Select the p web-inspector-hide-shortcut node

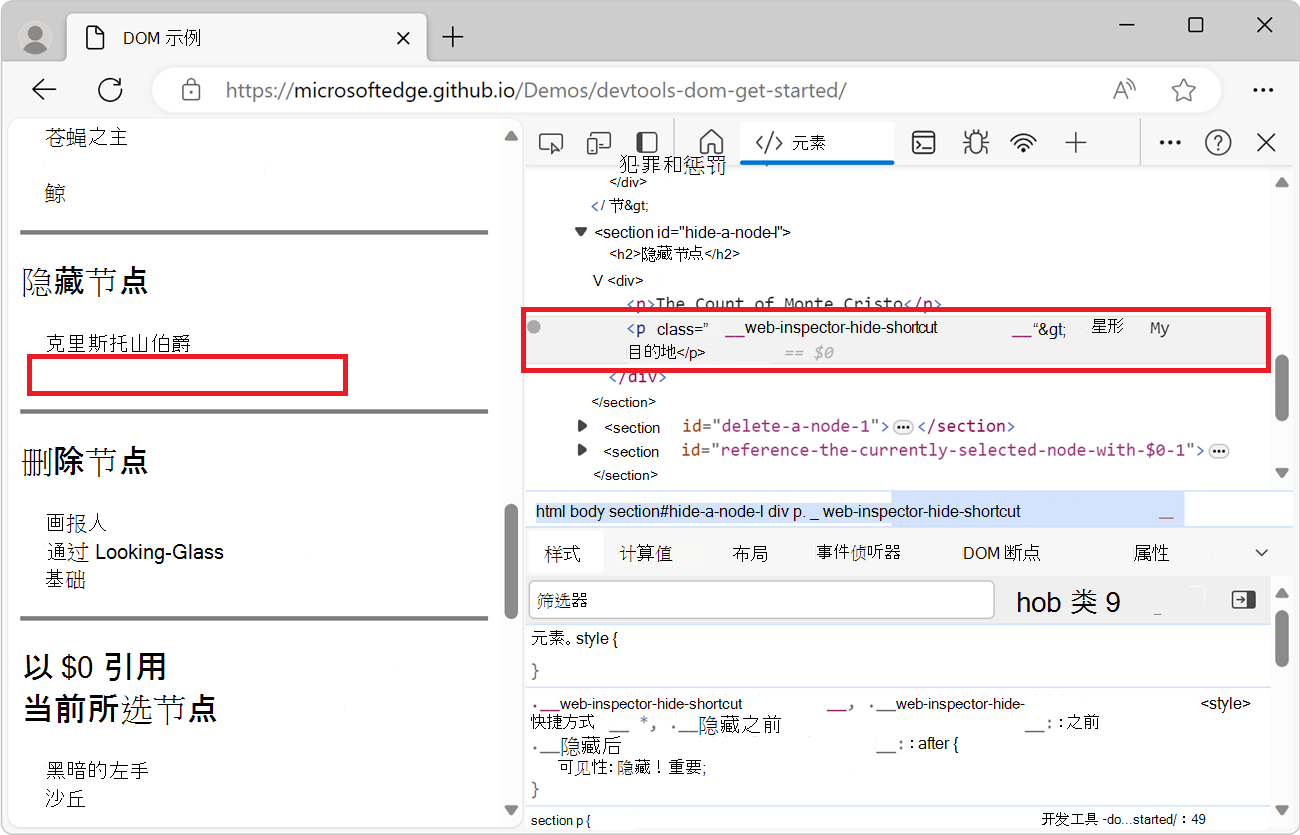coord(895,339)
